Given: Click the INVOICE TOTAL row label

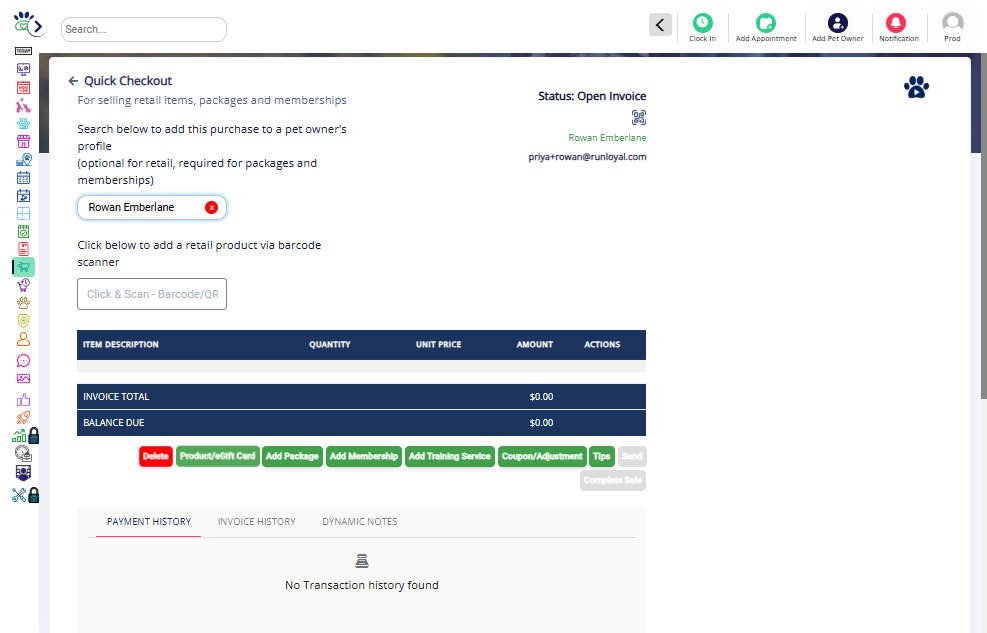Looking at the screenshot, I should pyautogui.click(x=116, y=397).
